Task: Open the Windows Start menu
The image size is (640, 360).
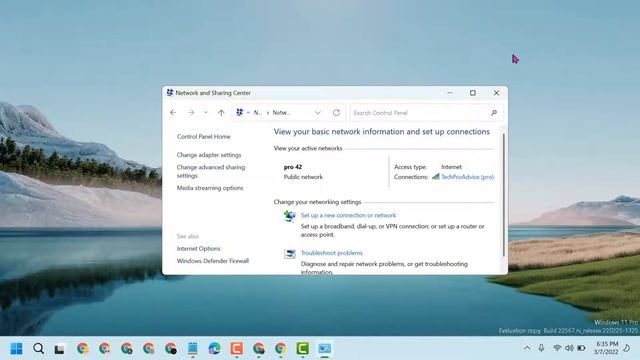Action: coord(16,349)
